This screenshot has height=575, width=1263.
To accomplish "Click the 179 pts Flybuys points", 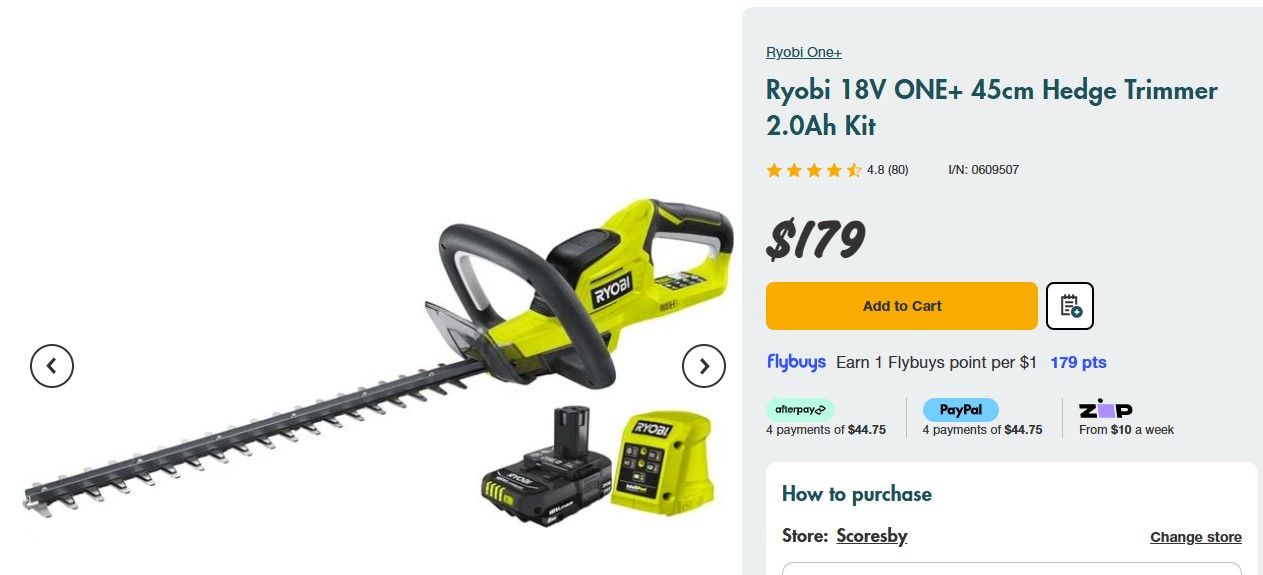I will 1078,362.
